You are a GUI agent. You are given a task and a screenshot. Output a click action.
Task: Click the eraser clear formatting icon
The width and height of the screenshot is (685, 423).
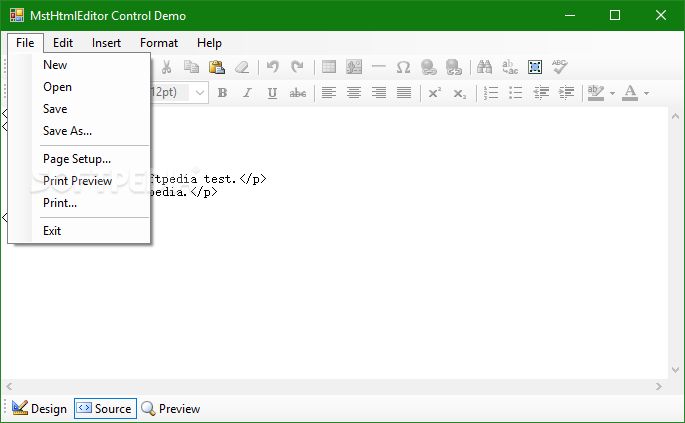point(242,67)
